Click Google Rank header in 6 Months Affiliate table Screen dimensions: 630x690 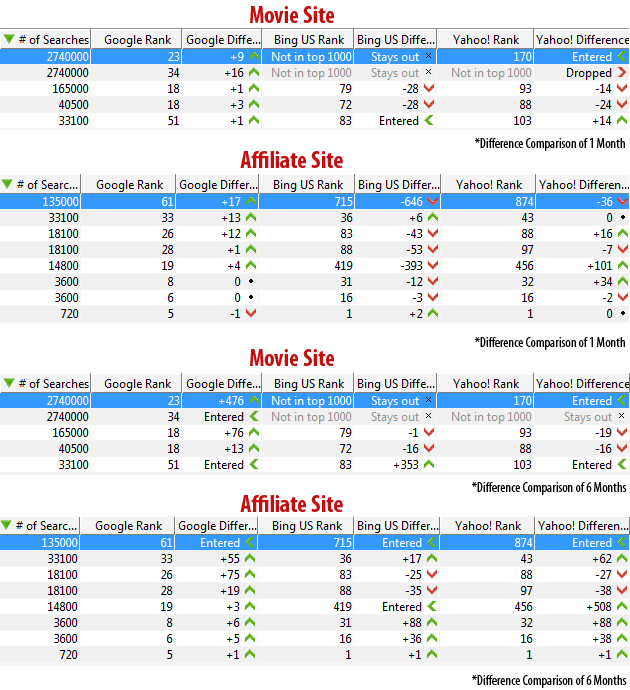pyautogui.click(x=128, y=526)
